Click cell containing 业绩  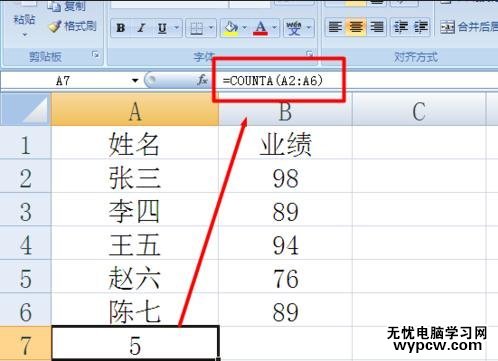click(285, 143)
